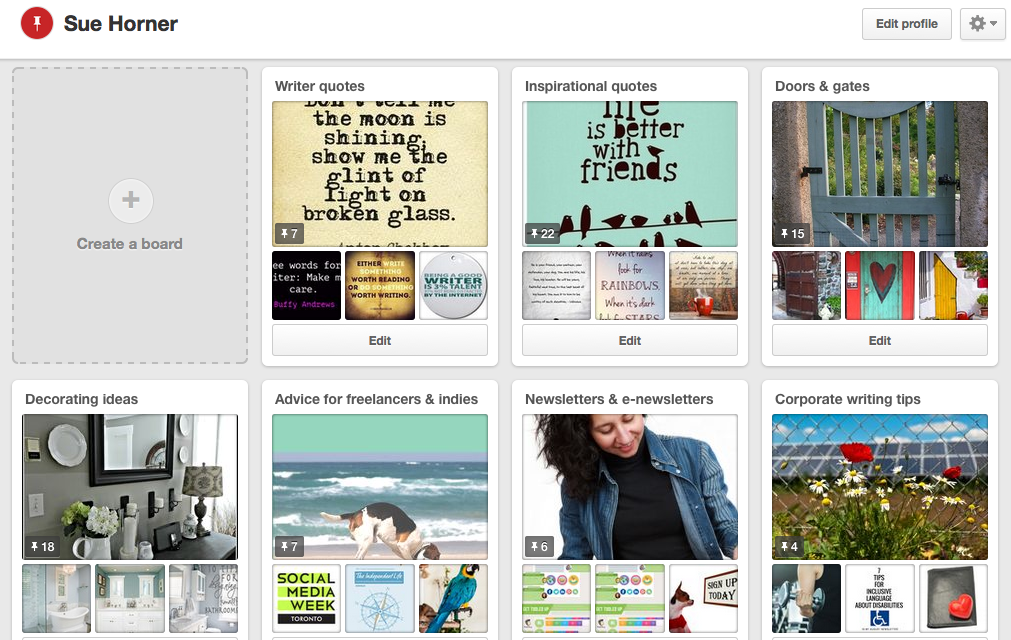Click the yellow door thumbnail
Screen dimensions: 1011x640
point(954,286)
